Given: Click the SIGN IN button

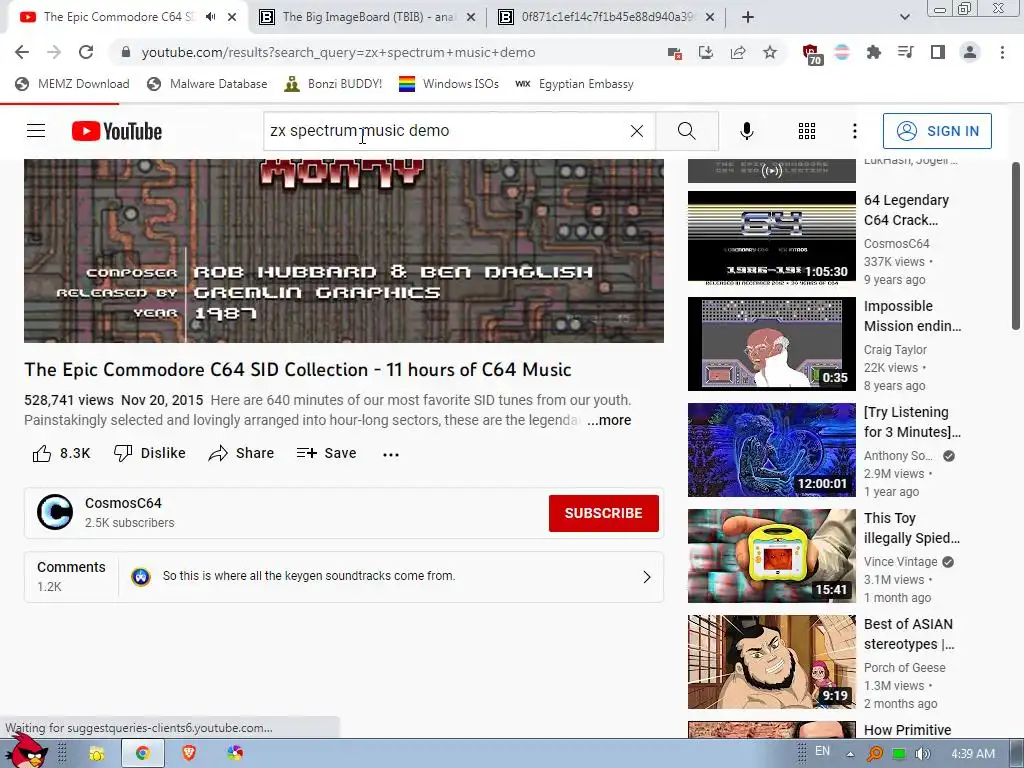Looking at the screenshot, I should tap(937, 131).
